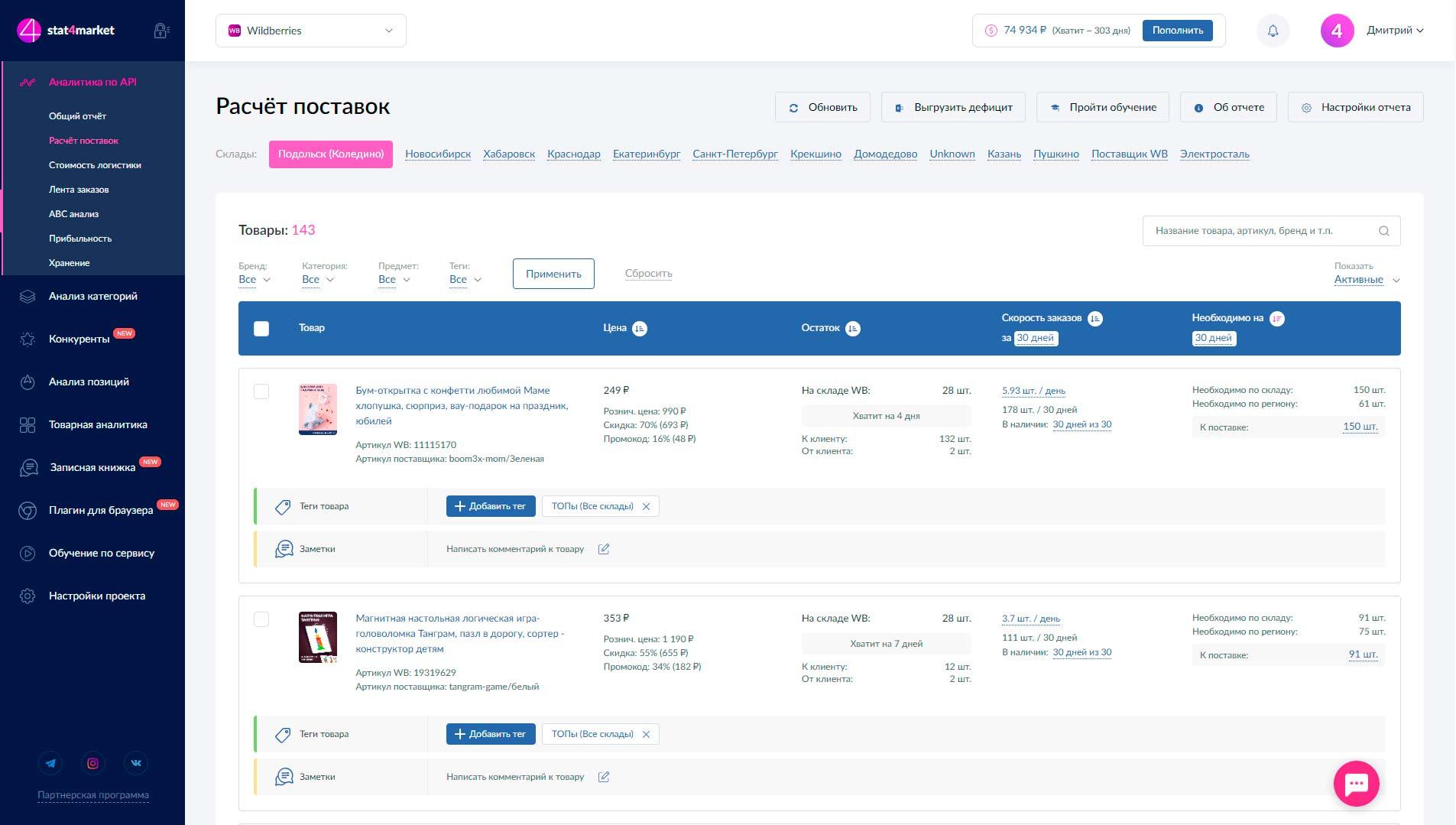The width and height of the screenshot is (1456, 825).
Task: Open the Instagram social icon
Action: point(92,763)
